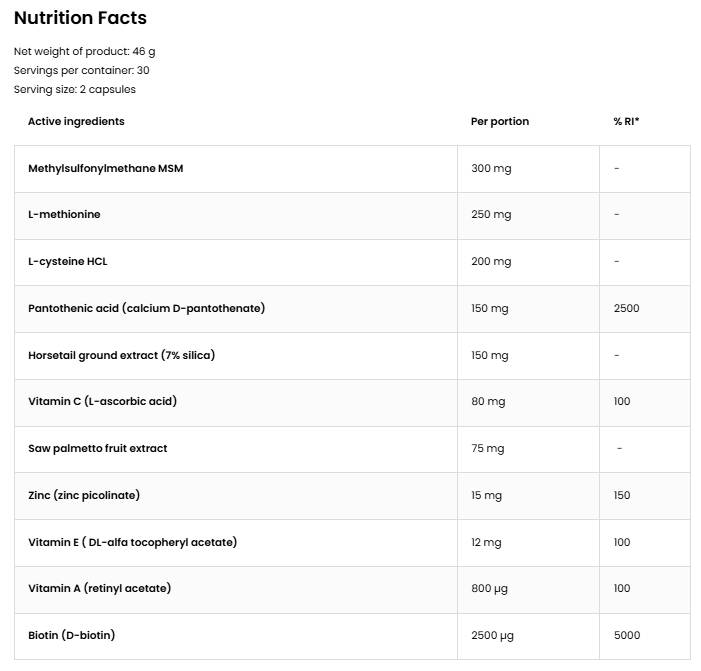701x671 pixels.
Task: Click Vitamin E DL-alfa tocopheryl acetate label
Action: click(x=132, y=542)
